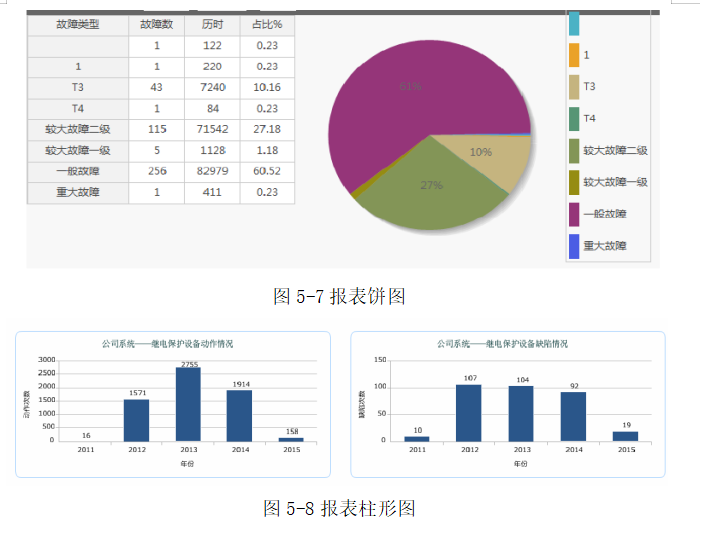704x533 pixels.
Task: Click the percentage 27.18 cell
Action: click(267, 129)
